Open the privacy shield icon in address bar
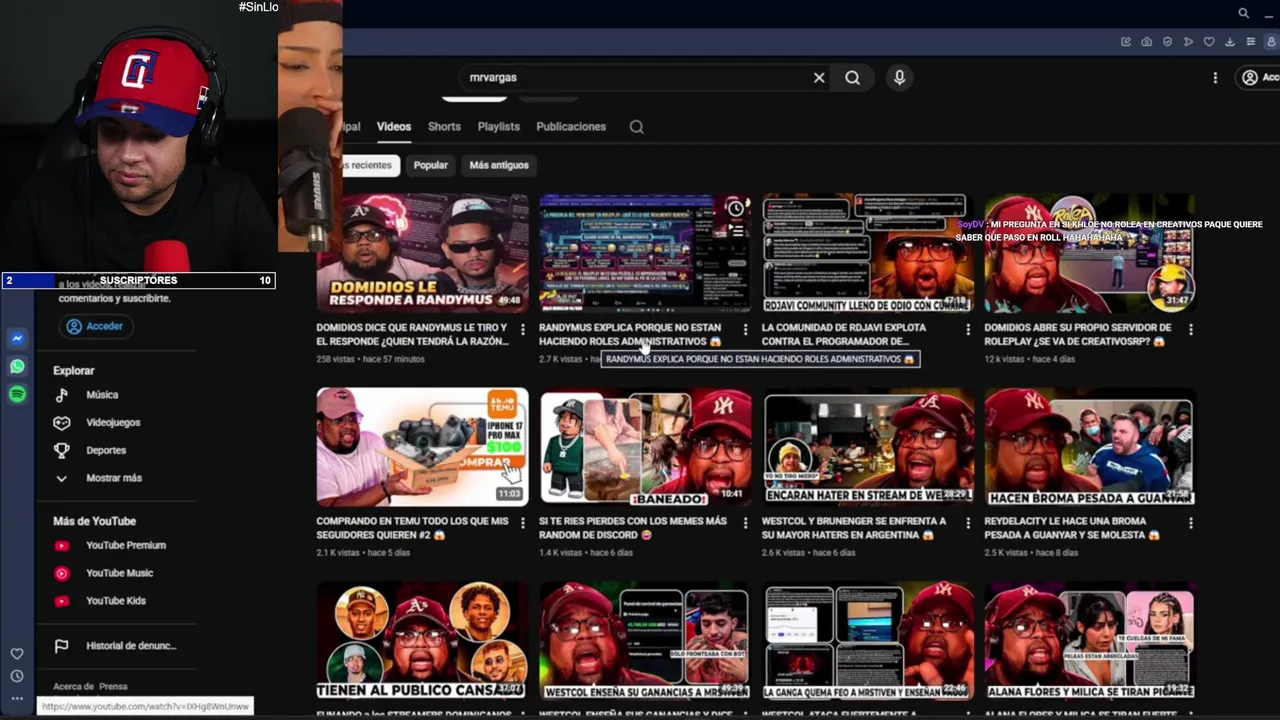 [x=1167, y=42]
